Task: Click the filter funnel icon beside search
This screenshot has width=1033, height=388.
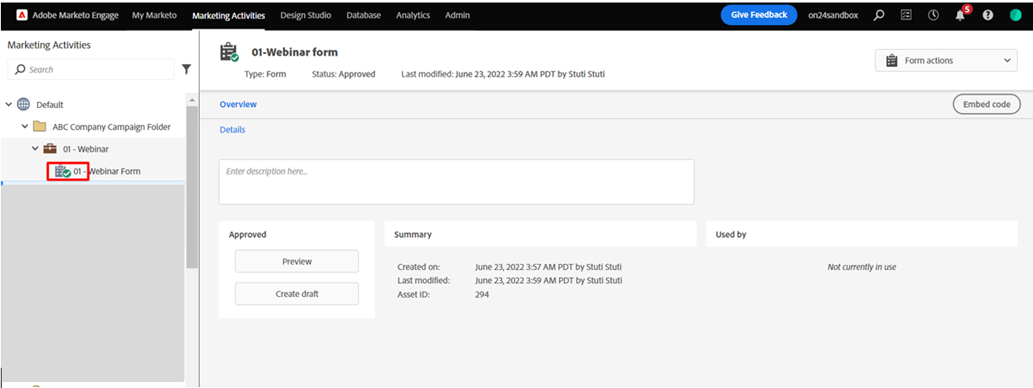Action: tap(186, 69)
